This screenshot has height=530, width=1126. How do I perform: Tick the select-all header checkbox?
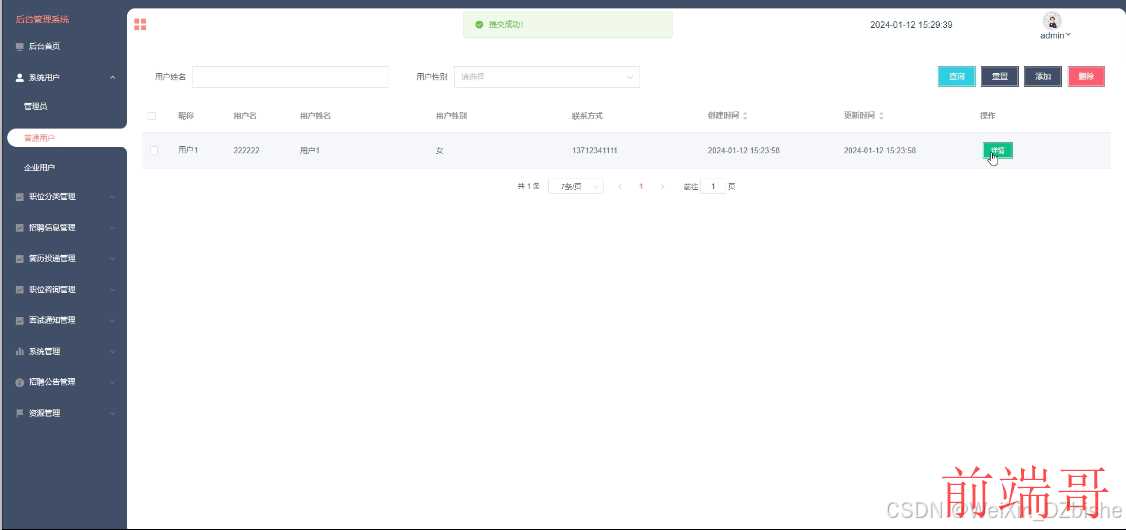pos(152,116)
